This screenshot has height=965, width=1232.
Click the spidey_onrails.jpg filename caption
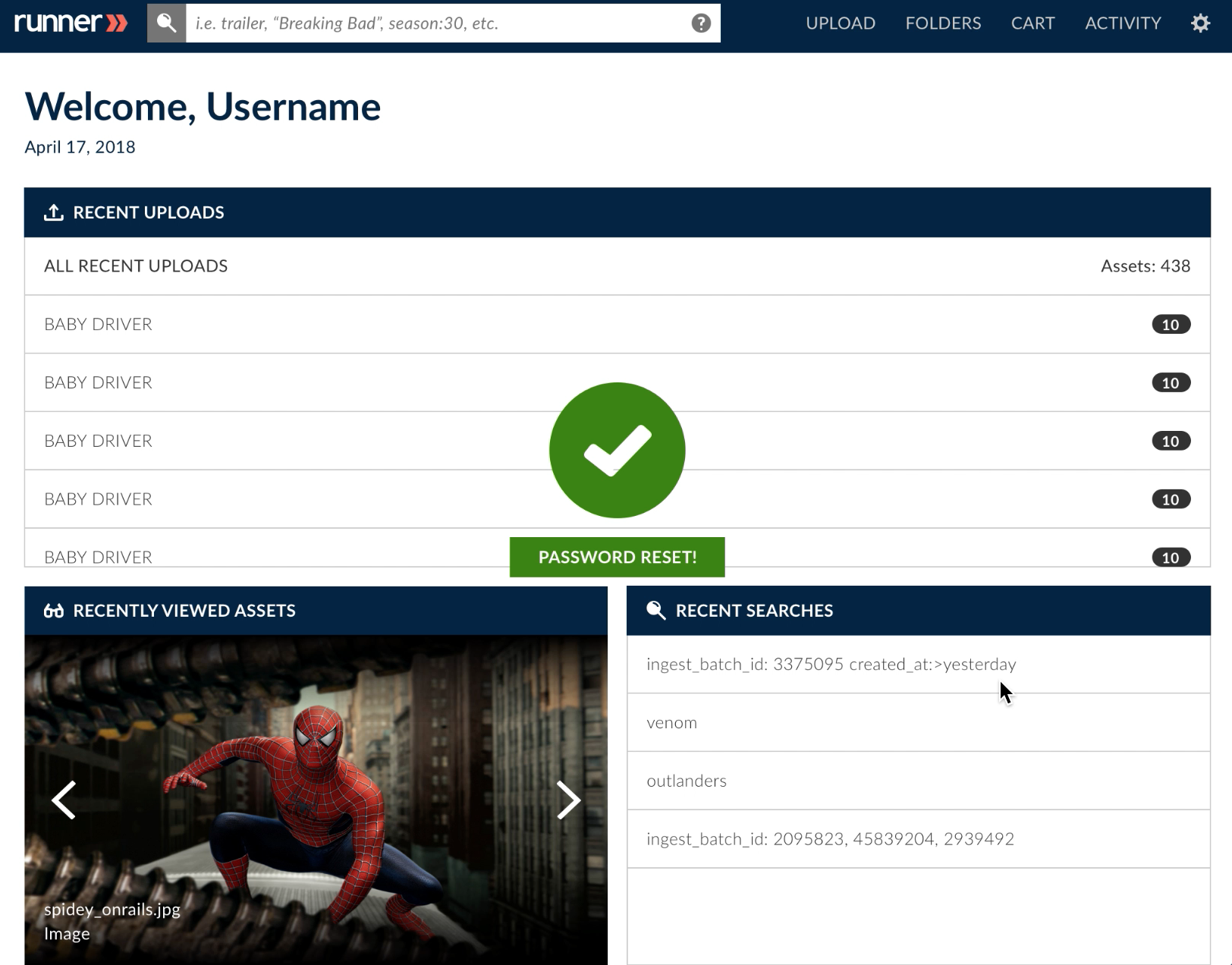(112, 910)
